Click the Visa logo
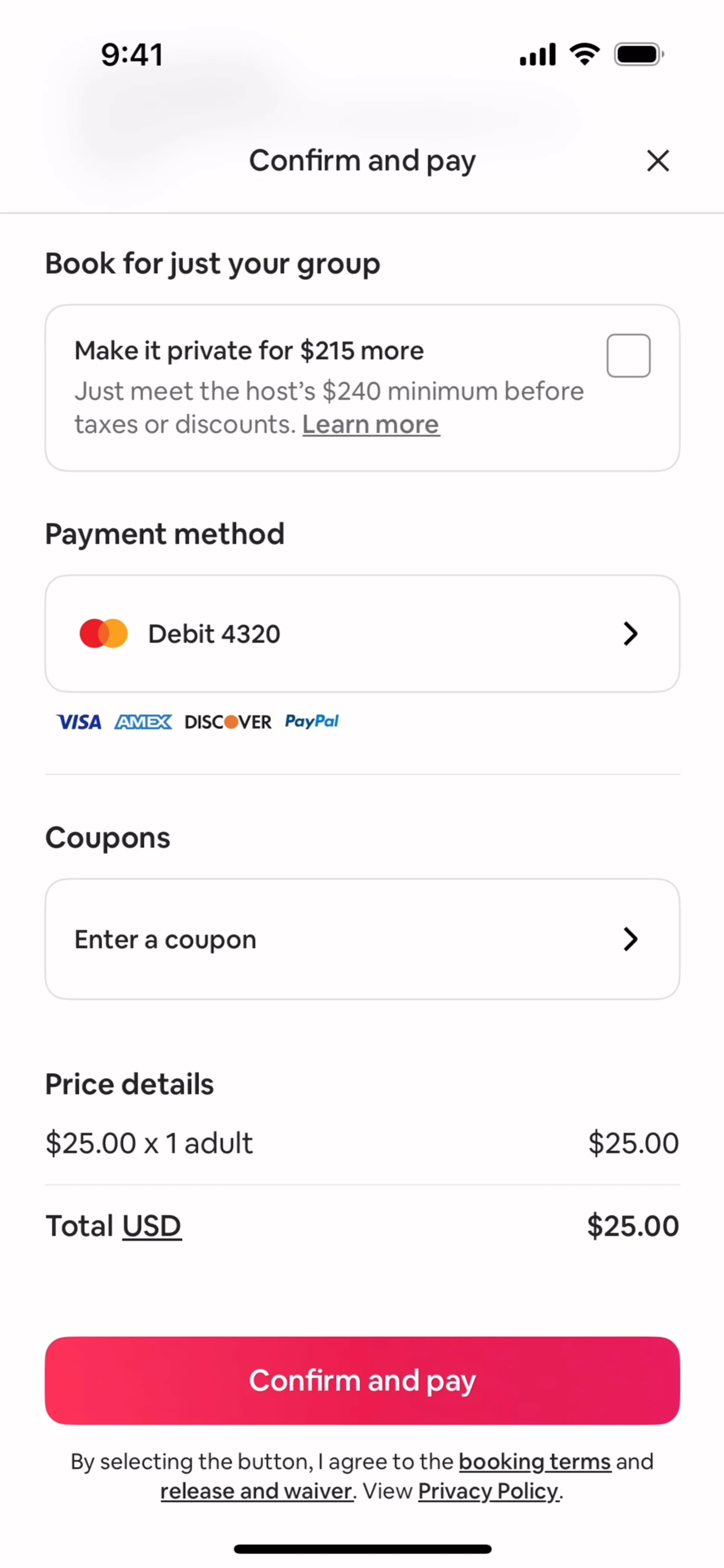Screen dimensions: 724x1568 pyautogui.click(x=78, y=722)
